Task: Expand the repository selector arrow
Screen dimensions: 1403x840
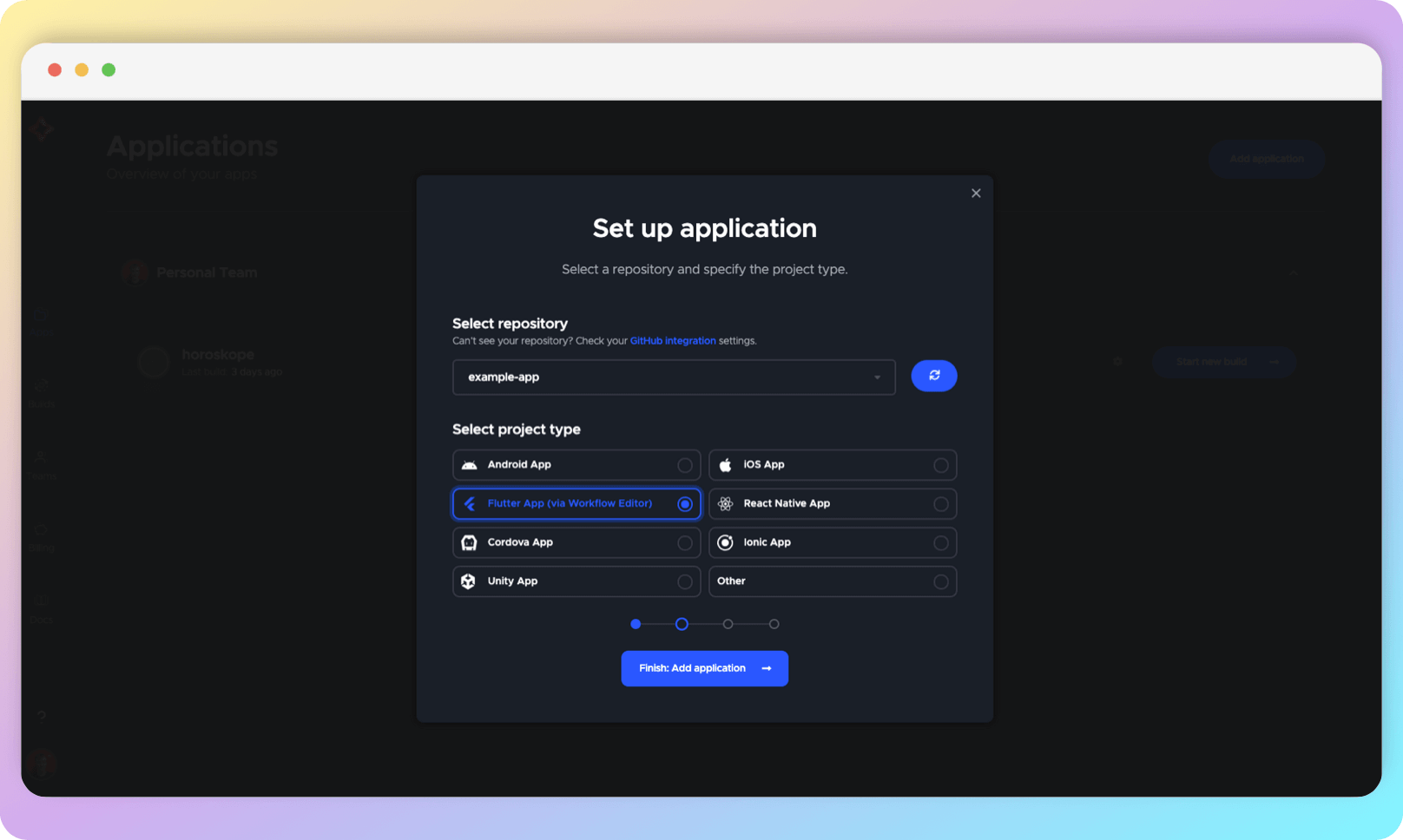Action: (x=876, y=377)
